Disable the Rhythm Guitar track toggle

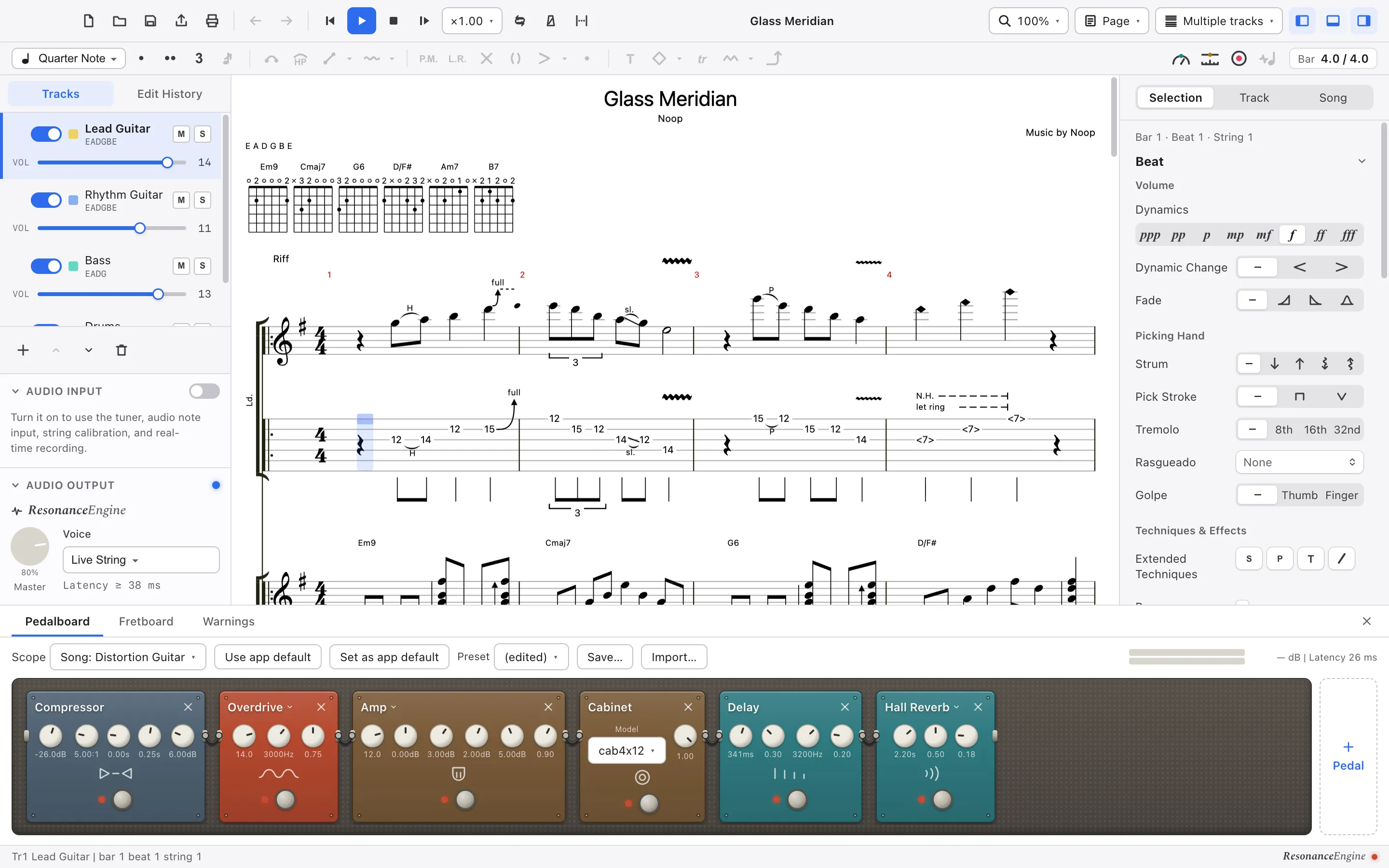(x=46, y=200)
